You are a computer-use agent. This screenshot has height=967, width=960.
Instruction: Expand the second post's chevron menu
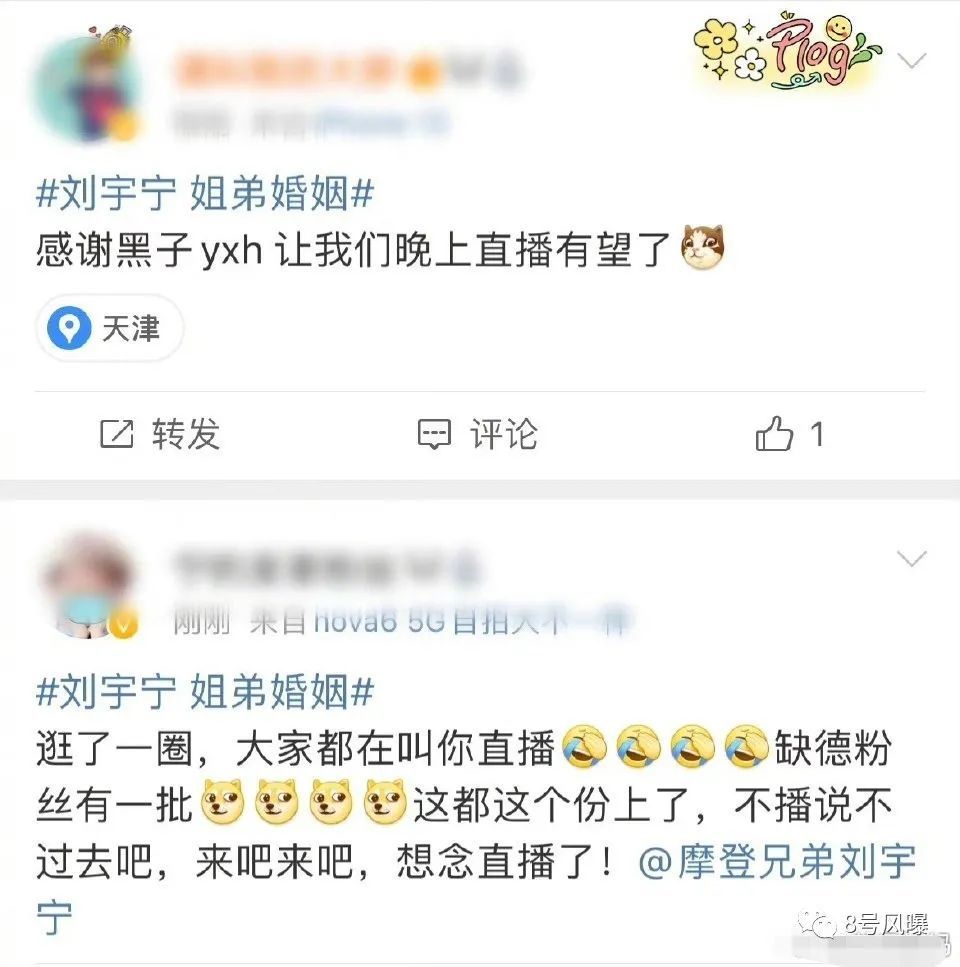[x=912, y=559]
